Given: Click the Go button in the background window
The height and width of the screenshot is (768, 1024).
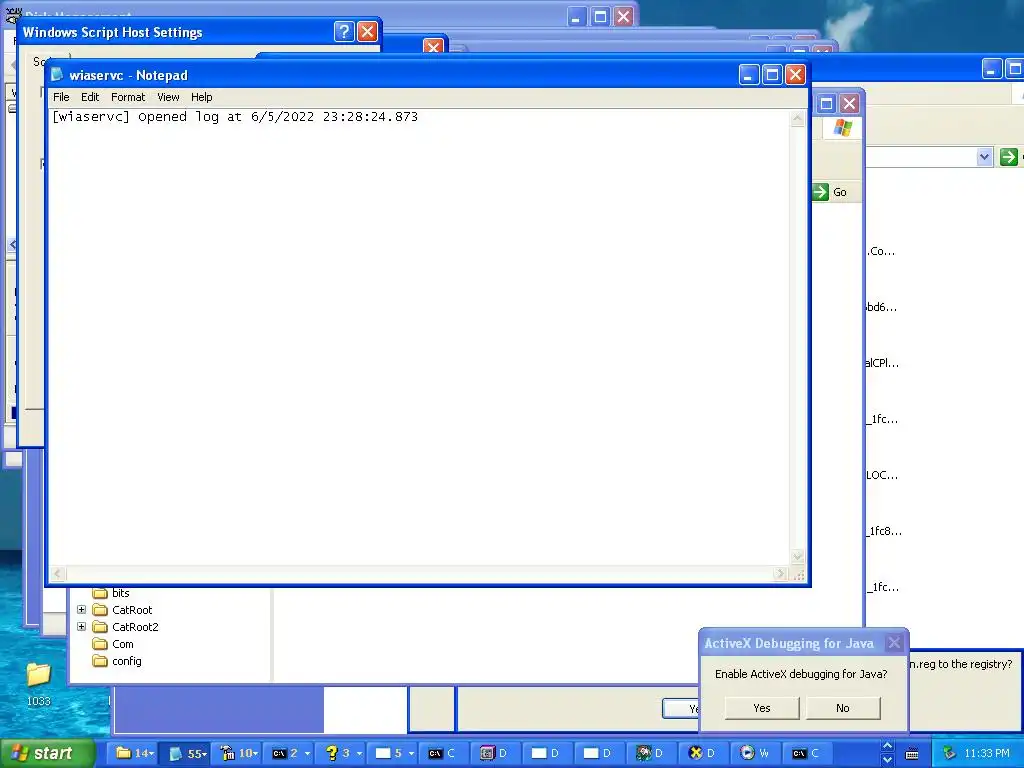Looking at the screenshot, I should coord(830,192).
